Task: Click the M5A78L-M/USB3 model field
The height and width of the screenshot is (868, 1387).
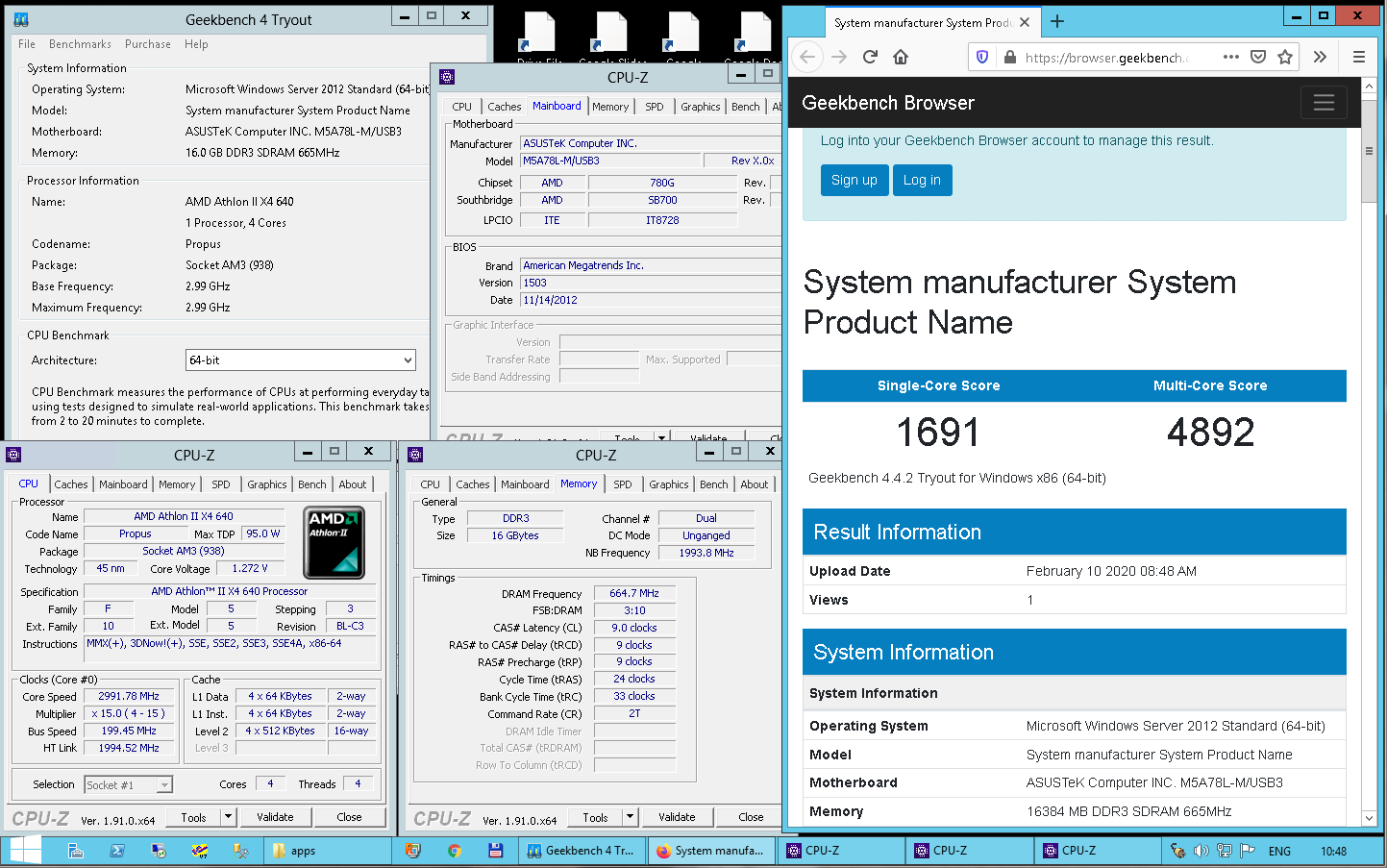Action: click(609, 161)
